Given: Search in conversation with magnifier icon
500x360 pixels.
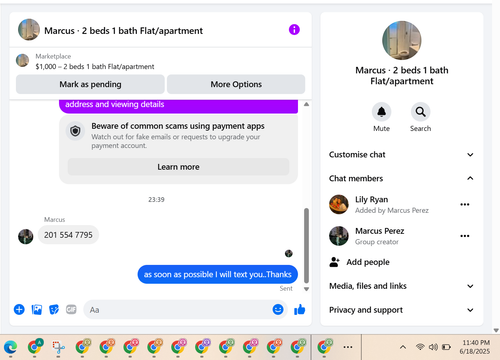Looking at the screenshot, I should point(420,112).
